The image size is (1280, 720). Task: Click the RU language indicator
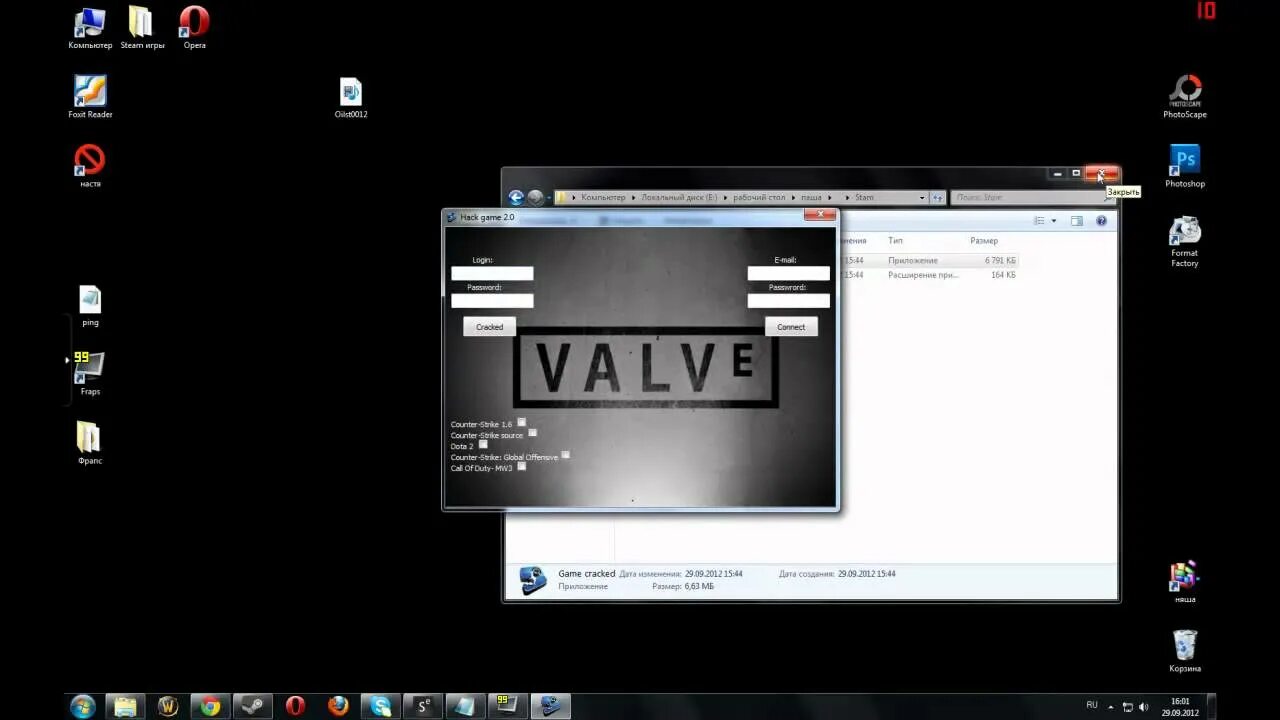pos(1092,705)
